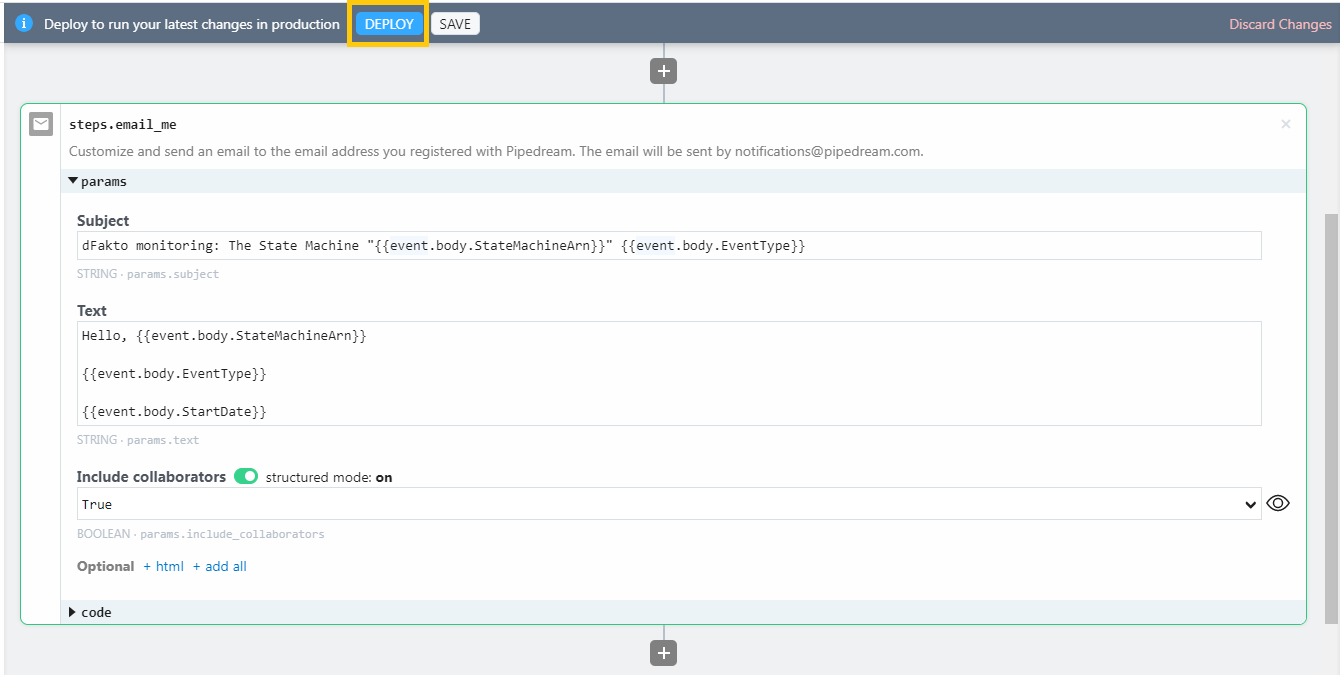Viewport: 1340px width, 675px height.
Task: Add the optional html parameter
Action: pos(164,566)
